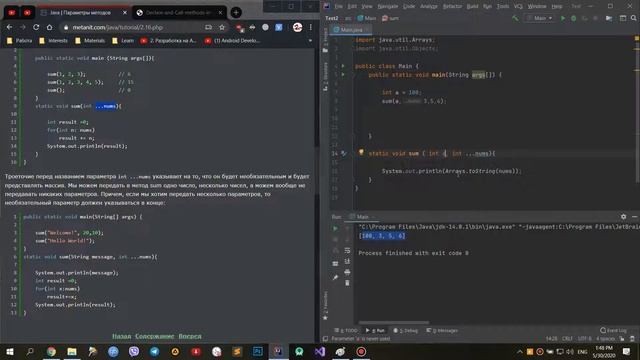Image resolution: width=640 pixels, height=360 pixels.
Task: Click the blue extension icon in Chrome toolbar
Action: (279, 27)
